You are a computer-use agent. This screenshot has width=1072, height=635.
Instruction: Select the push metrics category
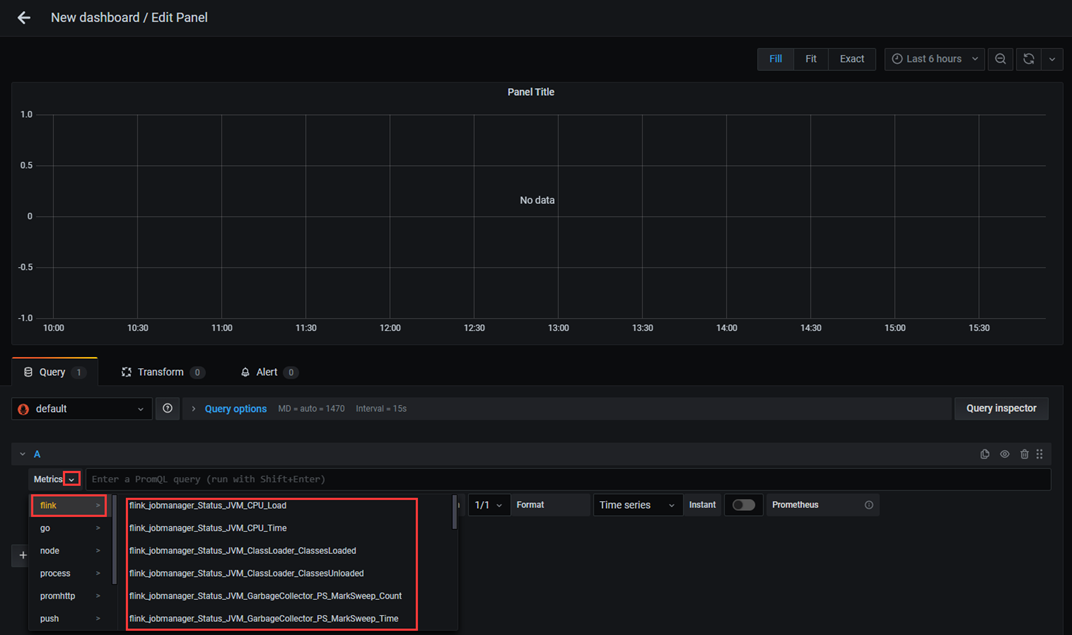click(x=68, y=619)
